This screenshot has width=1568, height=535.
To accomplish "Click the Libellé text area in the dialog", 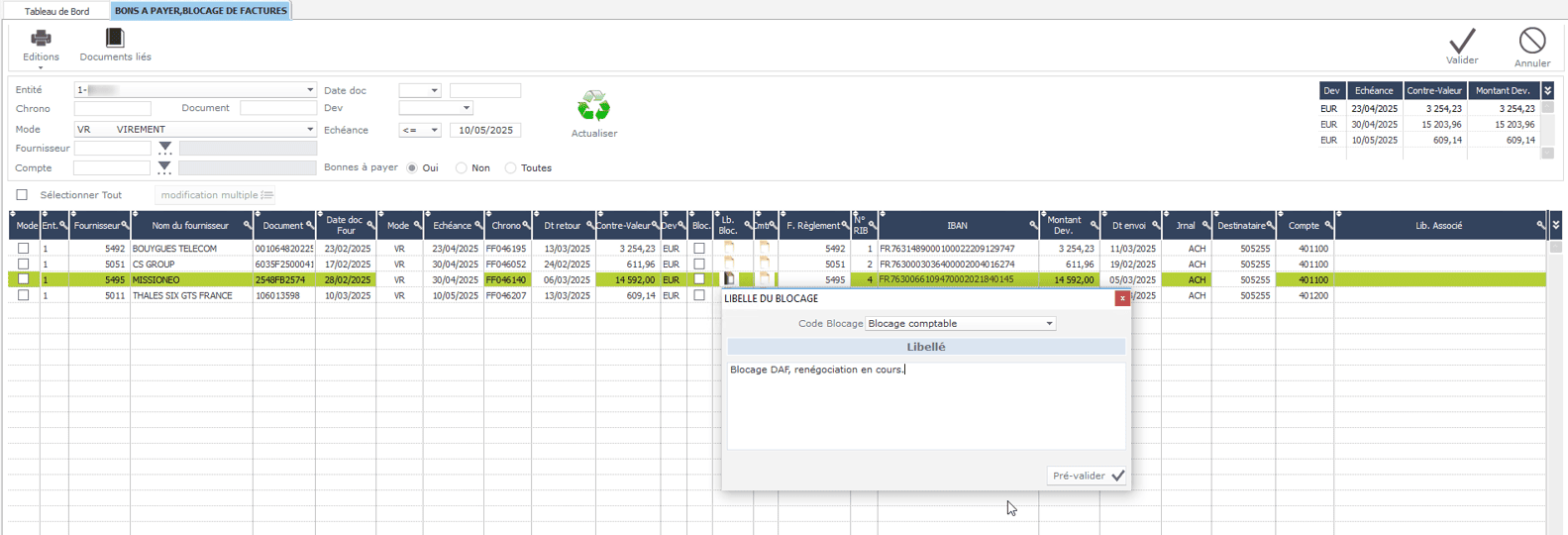I will 926,404.
